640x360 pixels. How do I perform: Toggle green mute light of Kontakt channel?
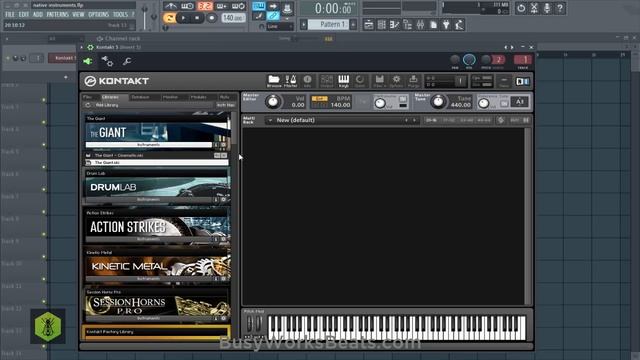[7, 58]
